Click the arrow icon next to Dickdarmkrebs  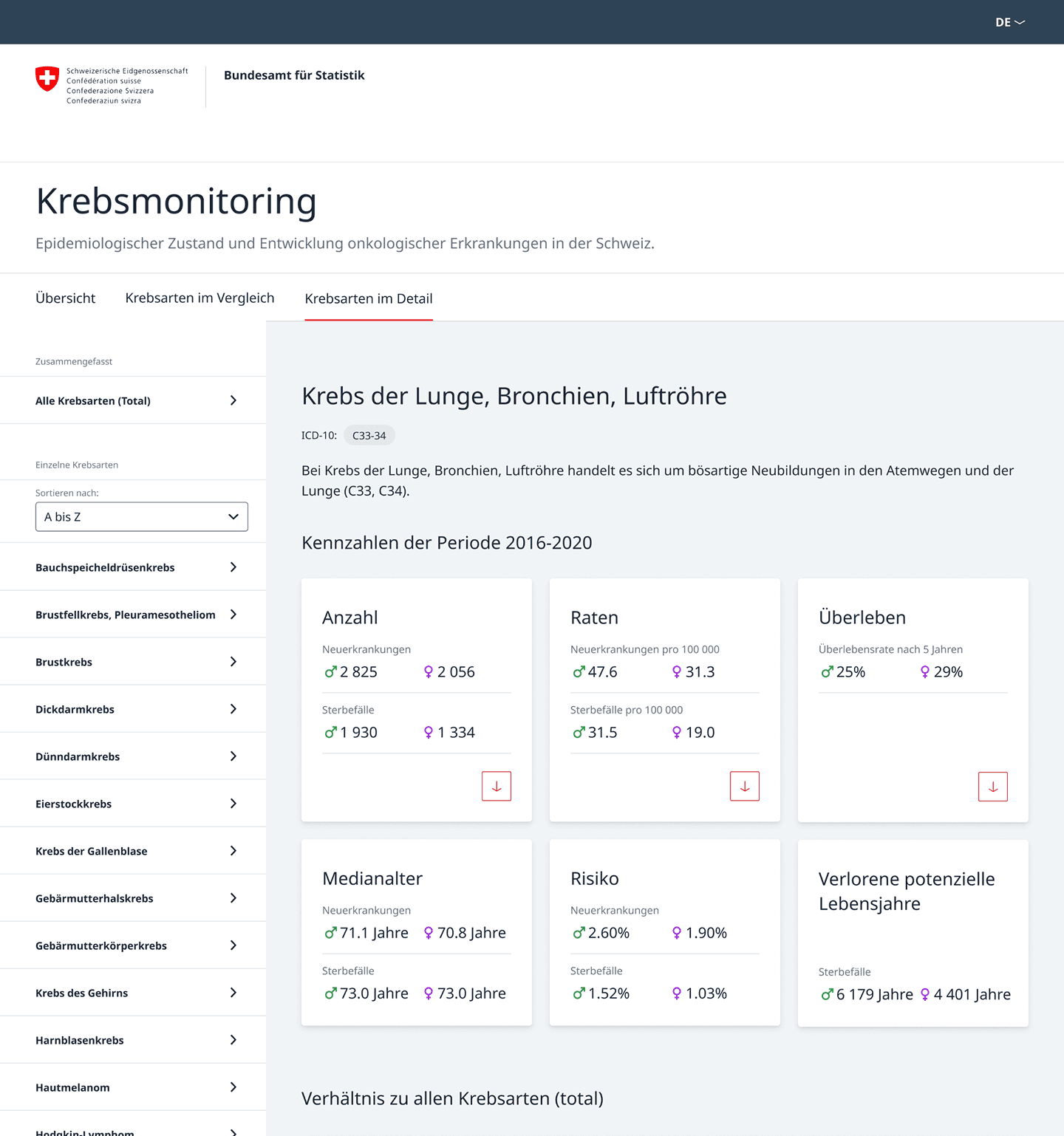233,709
